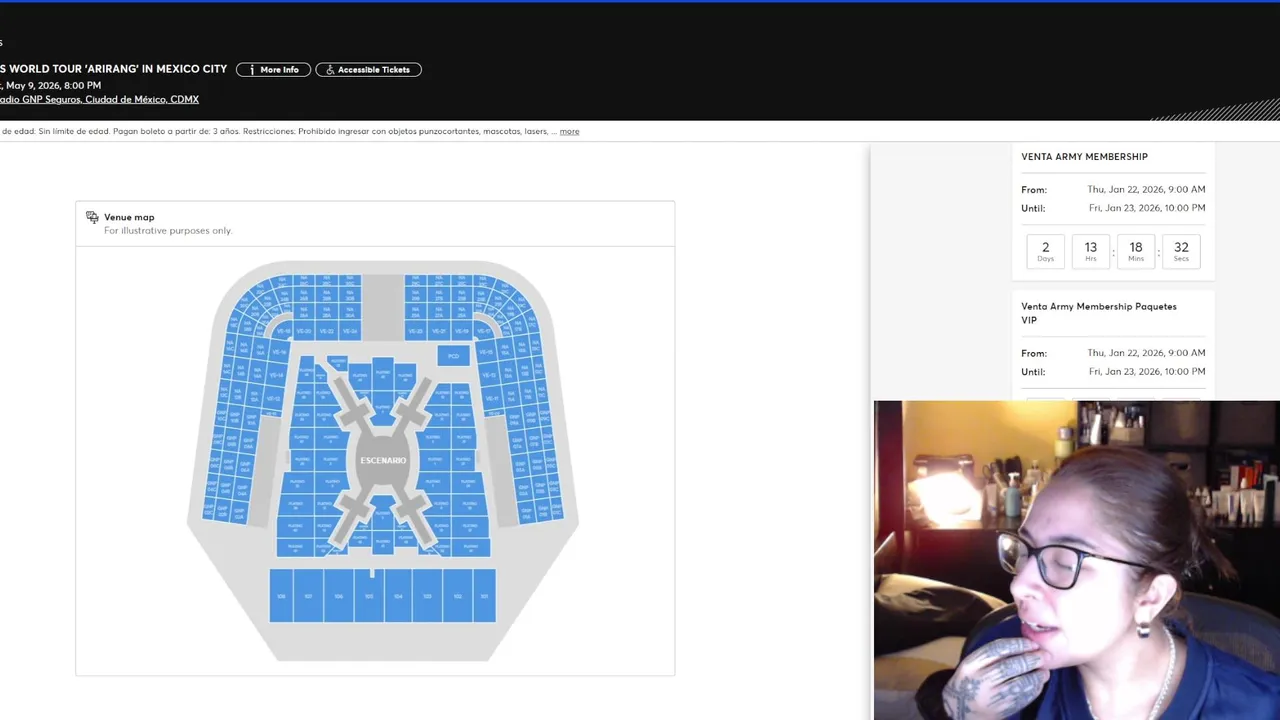Click the webcam video overlay
Viewport: 1280px width, 720px height.
tap(1077, 560)
